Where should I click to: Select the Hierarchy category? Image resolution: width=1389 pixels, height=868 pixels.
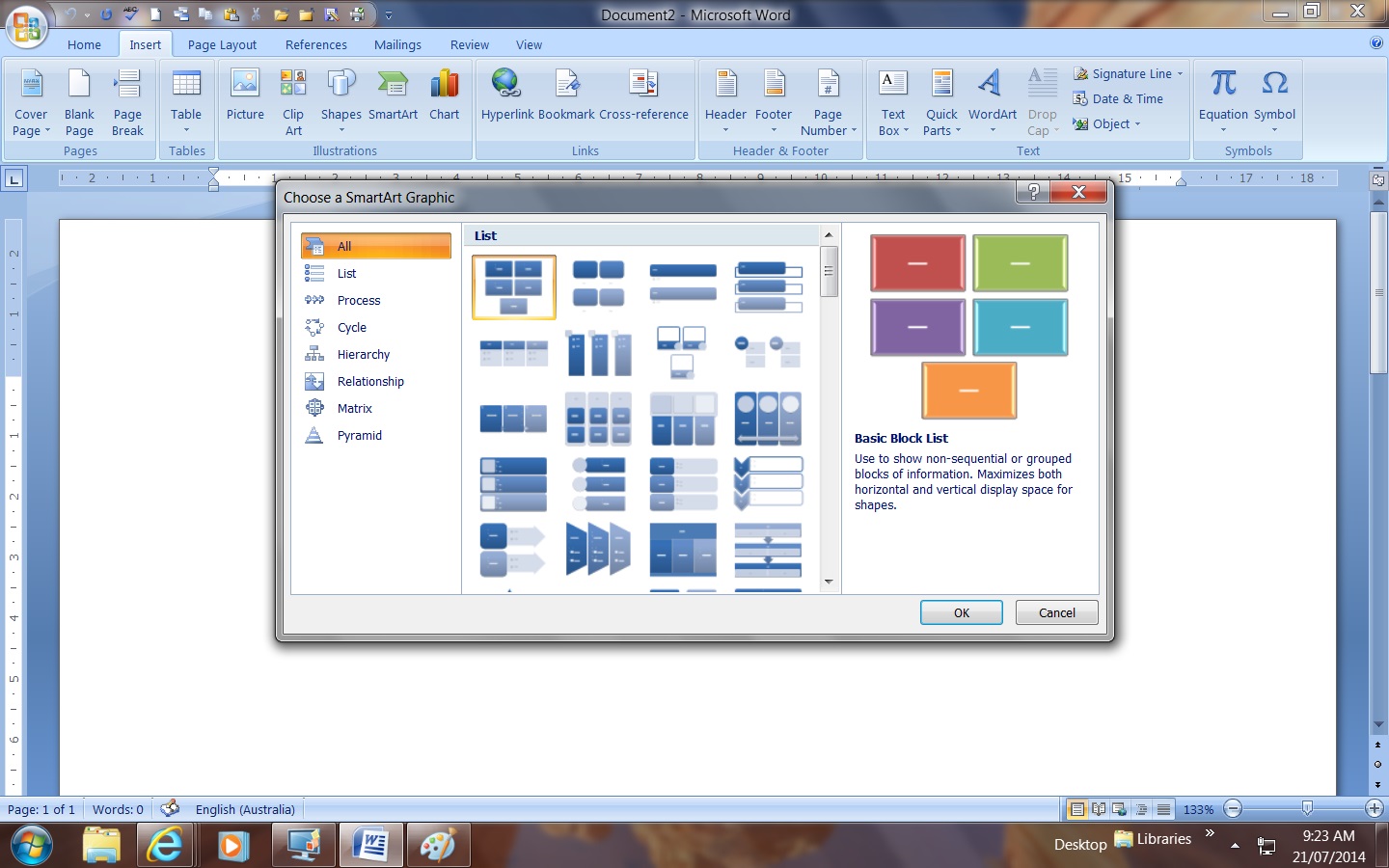[x=363, y=354]
